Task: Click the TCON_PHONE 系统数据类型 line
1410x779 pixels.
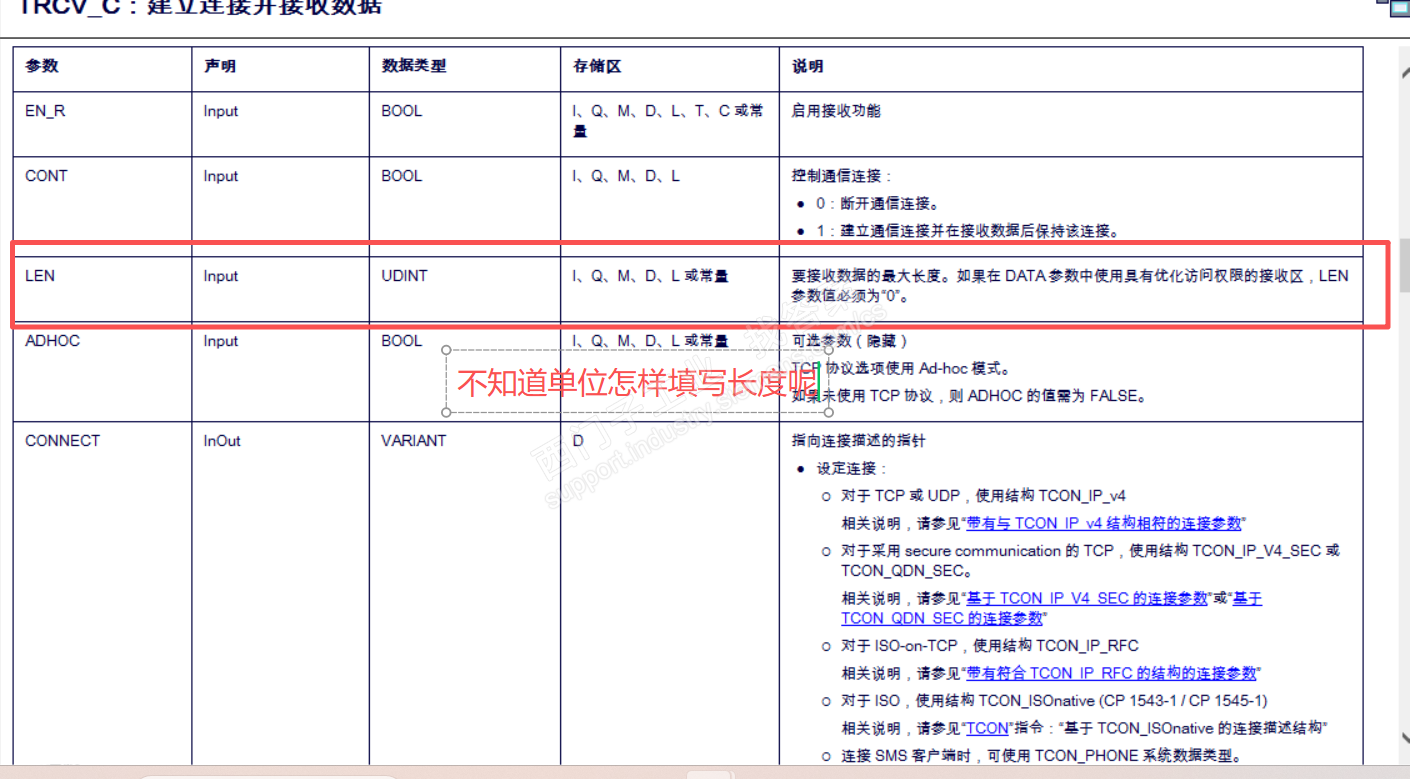Action: [x=1041, y=756]
